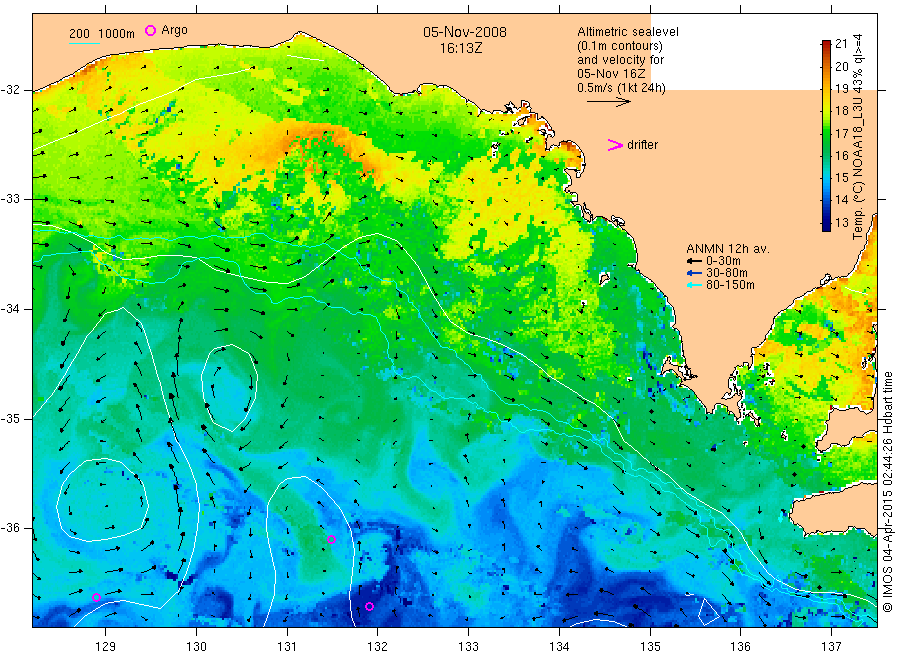Select the blue 30-80m arrow symbol

coord(695,273)
